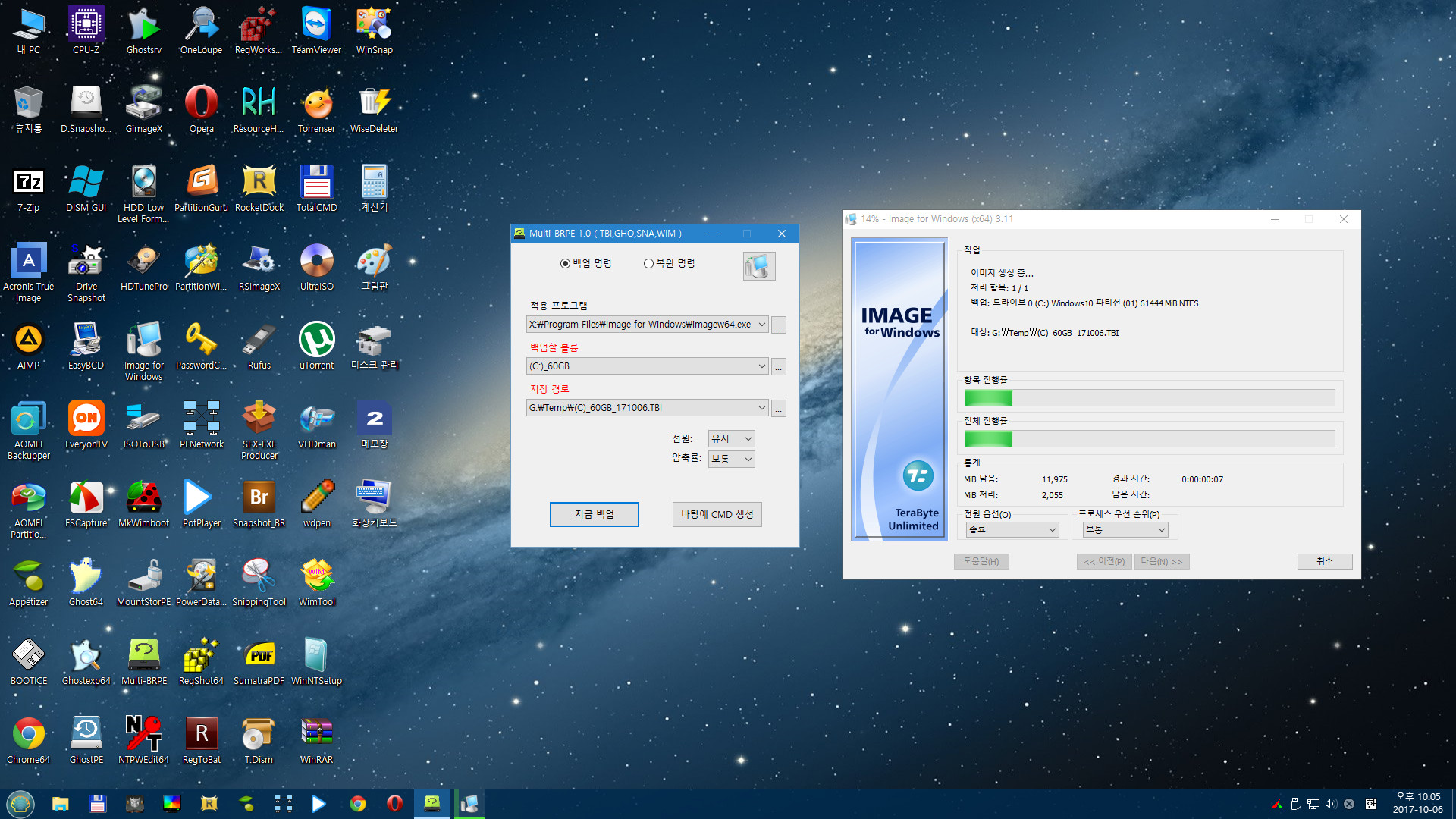
Task: Open the UltraISO desktop icon
Action: 316,267
